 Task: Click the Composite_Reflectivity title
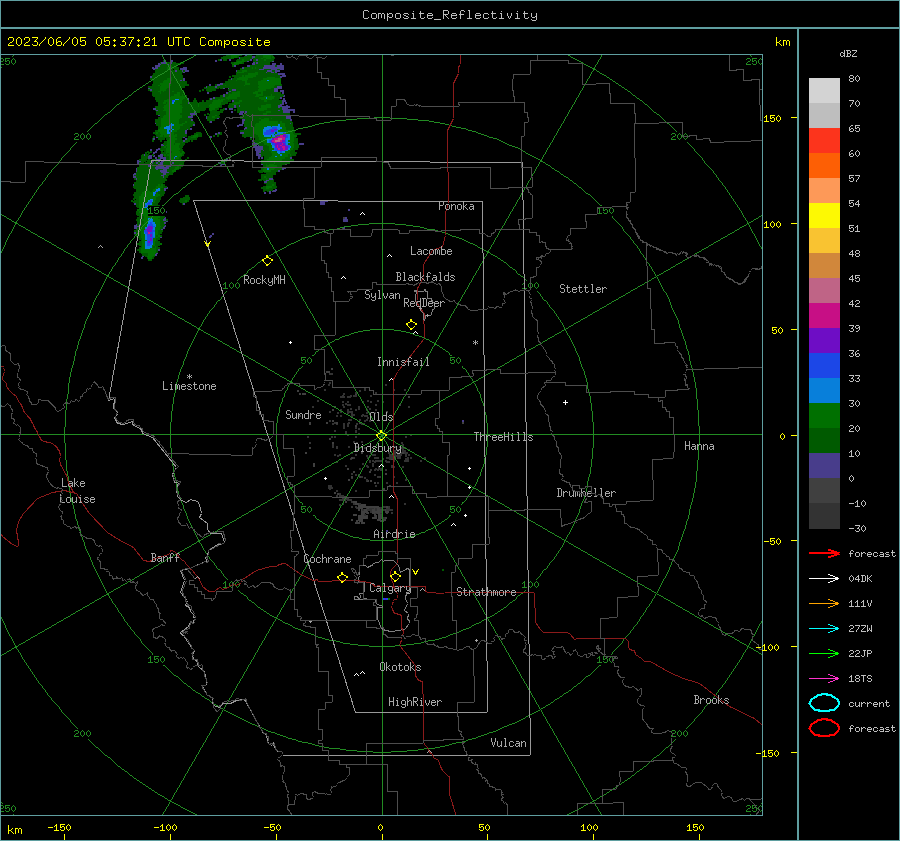449,15
